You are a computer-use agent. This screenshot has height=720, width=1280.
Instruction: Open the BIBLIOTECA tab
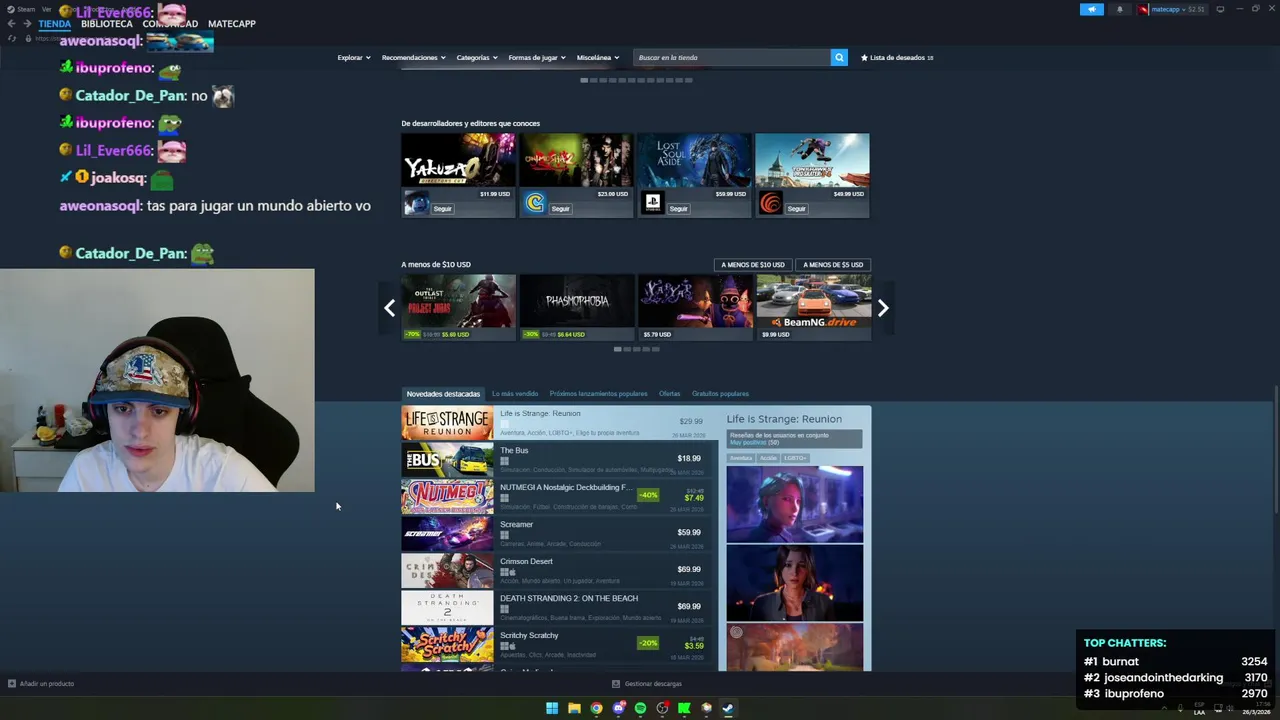click(106, 23)
